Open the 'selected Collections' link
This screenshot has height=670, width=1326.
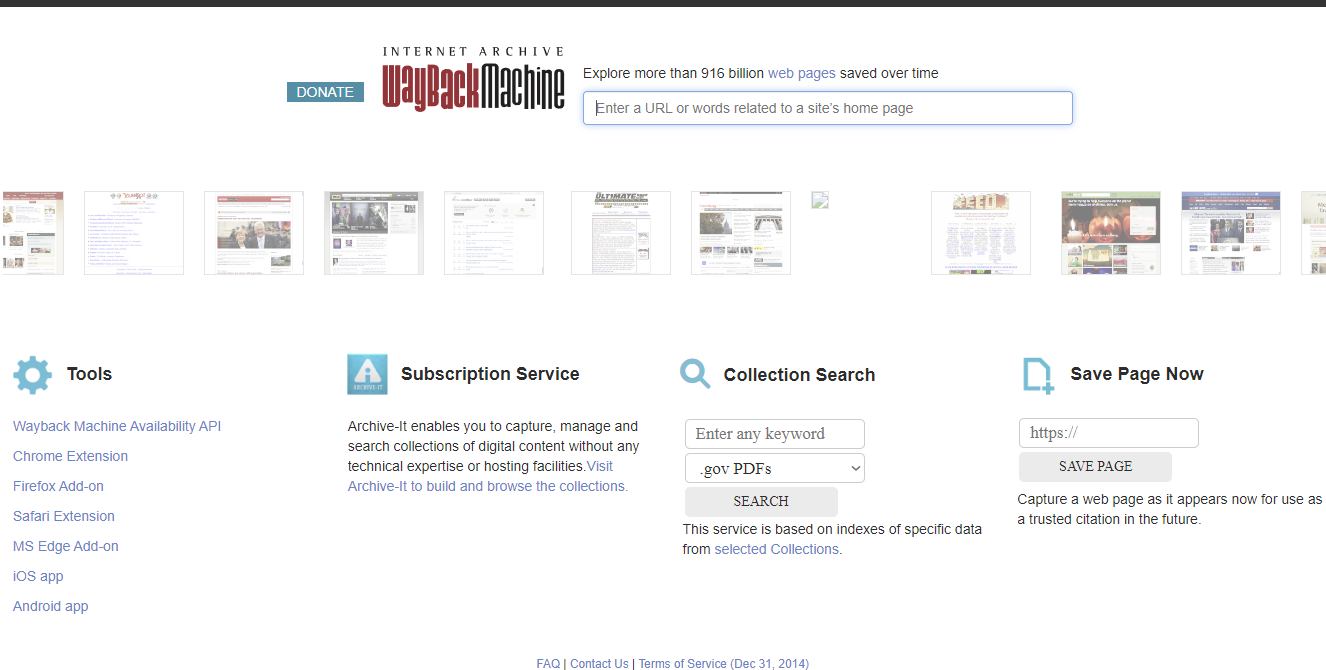tap(777, 549)
